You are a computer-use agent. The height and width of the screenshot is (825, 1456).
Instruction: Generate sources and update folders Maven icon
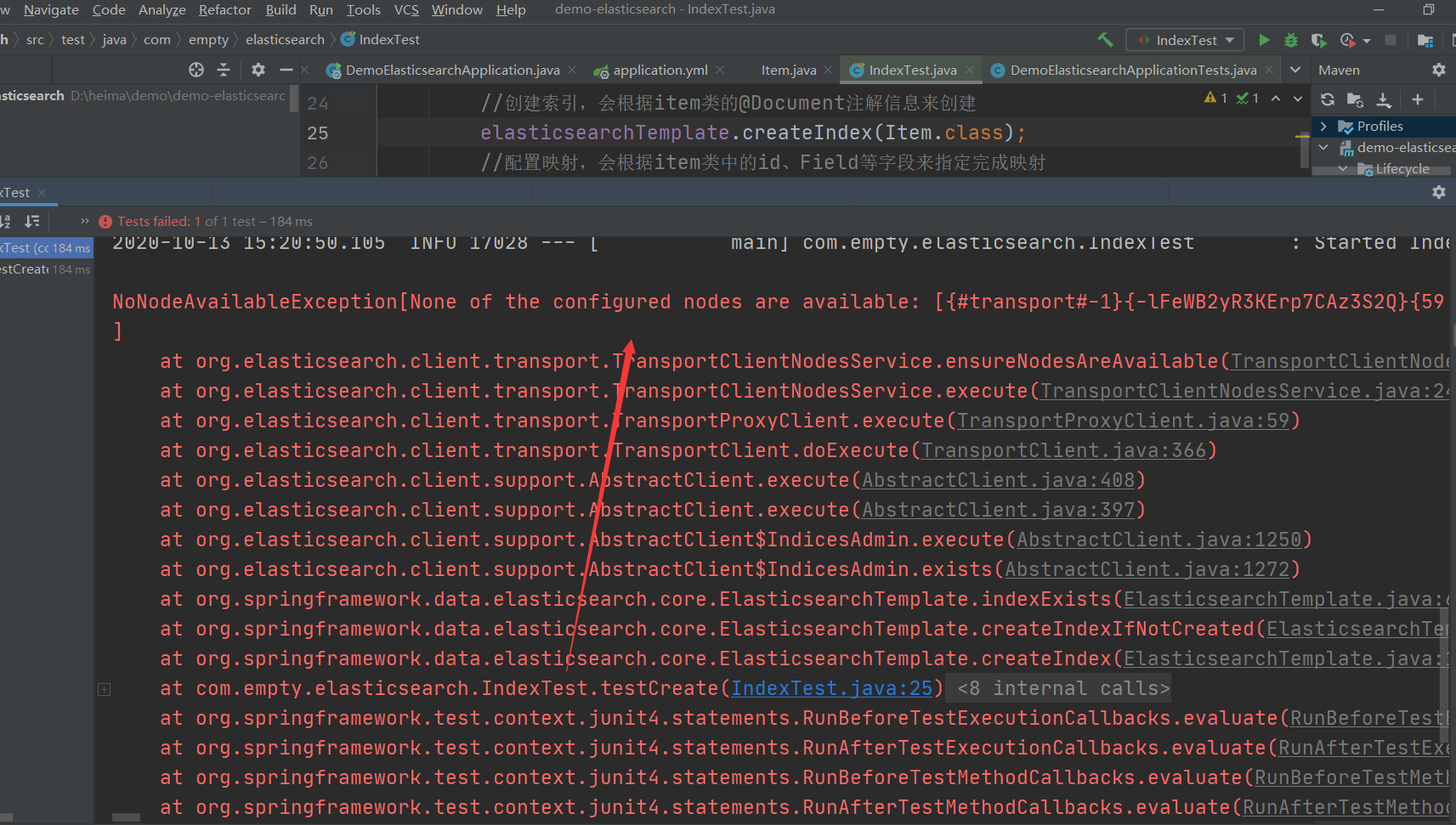click(1355, 99)
